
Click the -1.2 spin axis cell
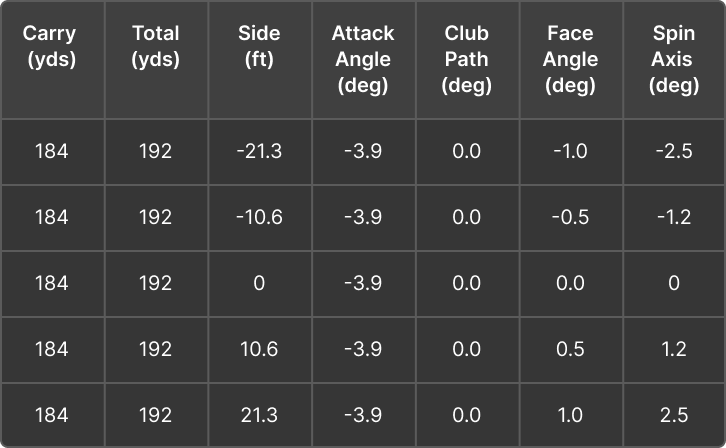point(674,218)
